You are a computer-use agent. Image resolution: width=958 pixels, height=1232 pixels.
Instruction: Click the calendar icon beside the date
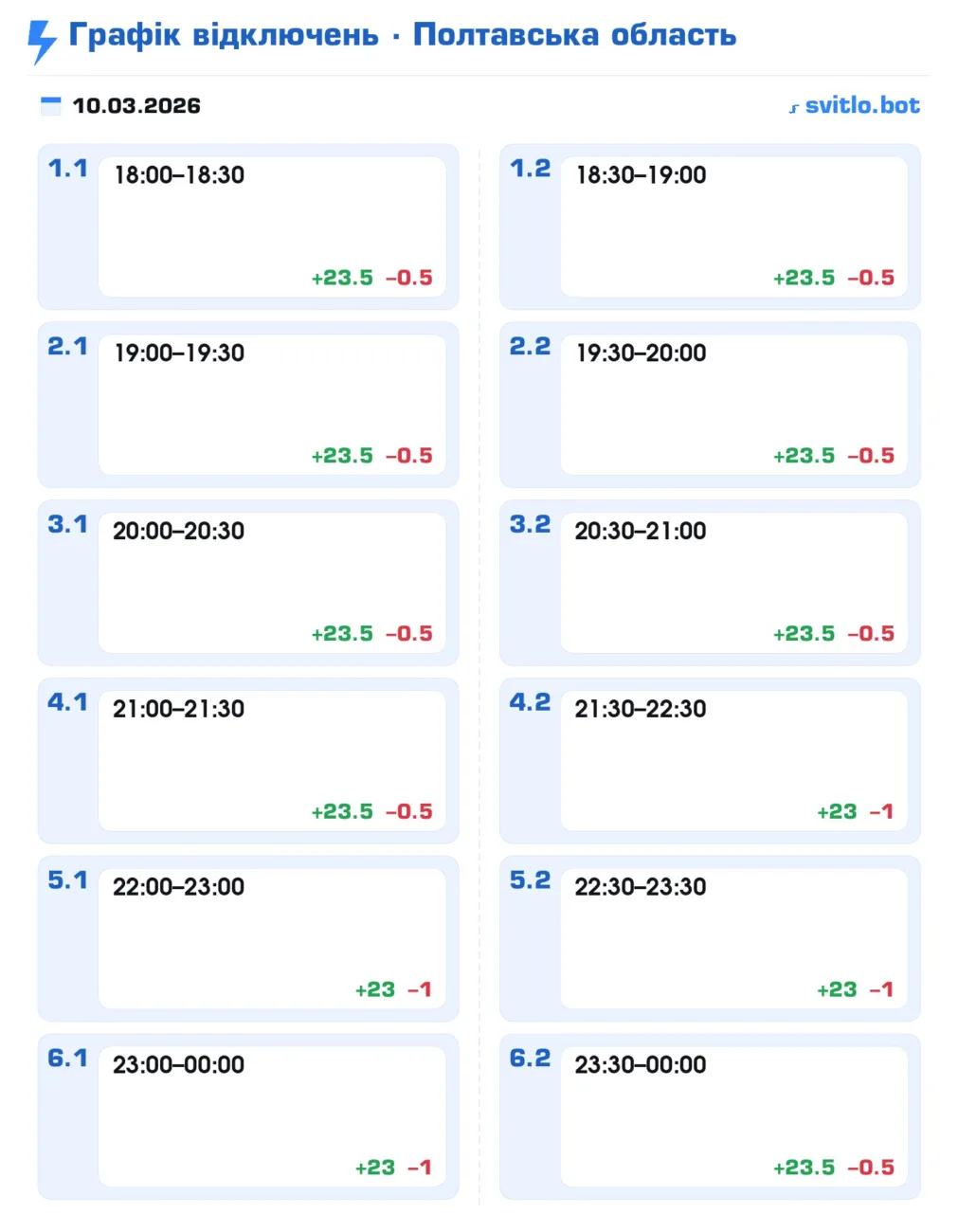pyautogui.click(x=50, y=105)
